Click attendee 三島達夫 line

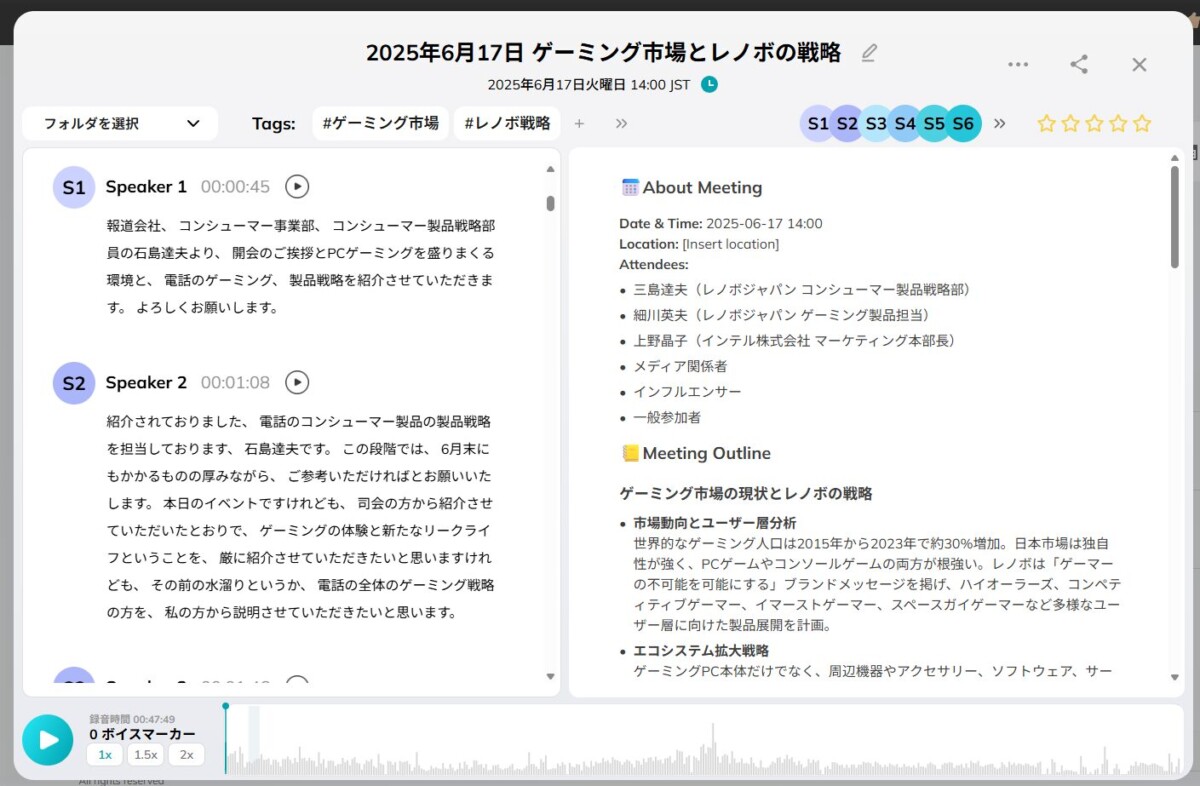(801, 289)
